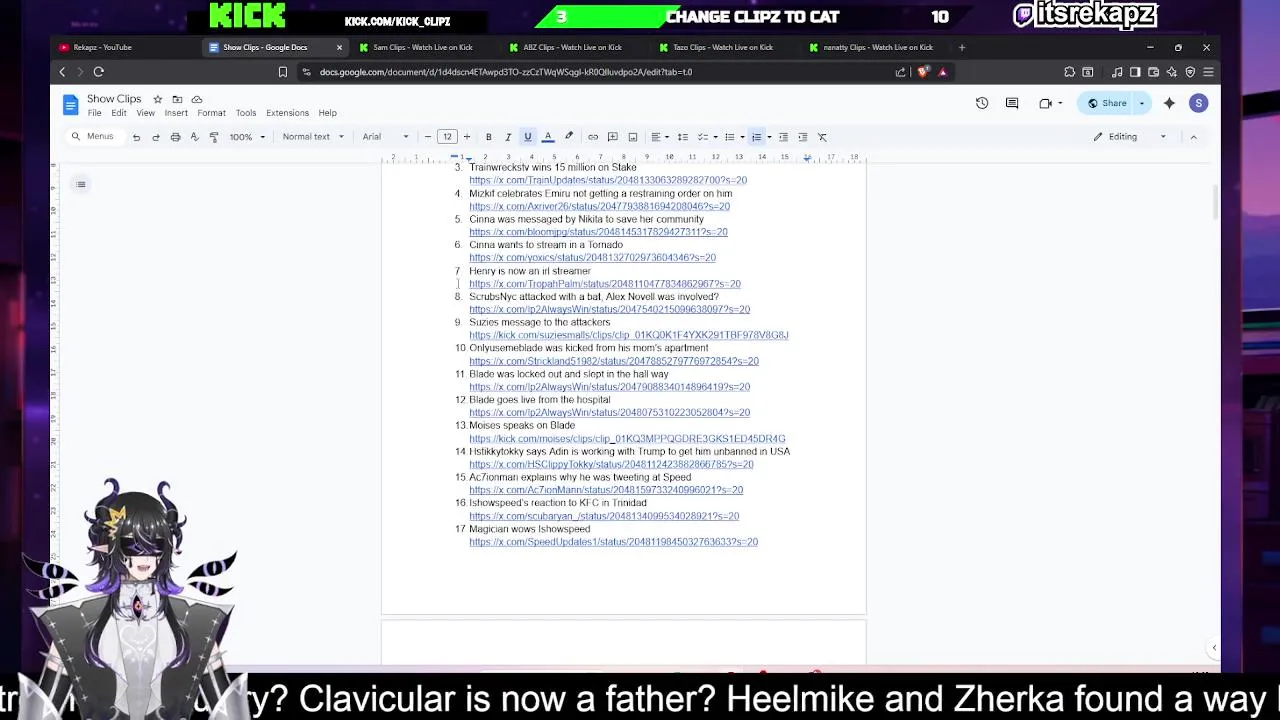This screenshot has width=1280, height=720.
Task: Open the Edit menu
Action: click(x=119, y=113)
